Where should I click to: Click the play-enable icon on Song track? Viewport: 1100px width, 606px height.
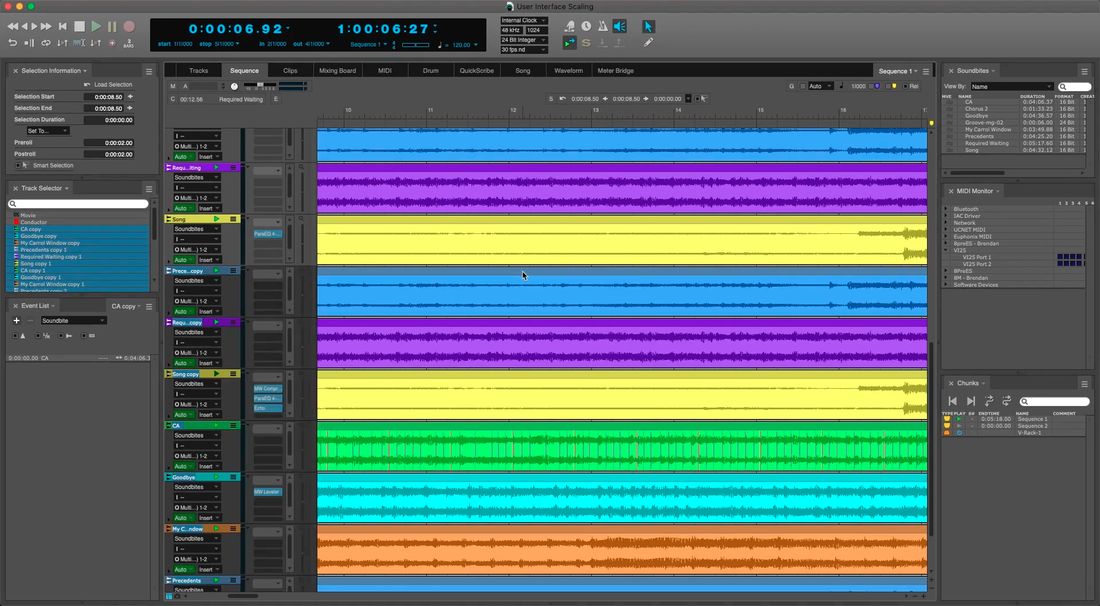(x=216, y=219)
